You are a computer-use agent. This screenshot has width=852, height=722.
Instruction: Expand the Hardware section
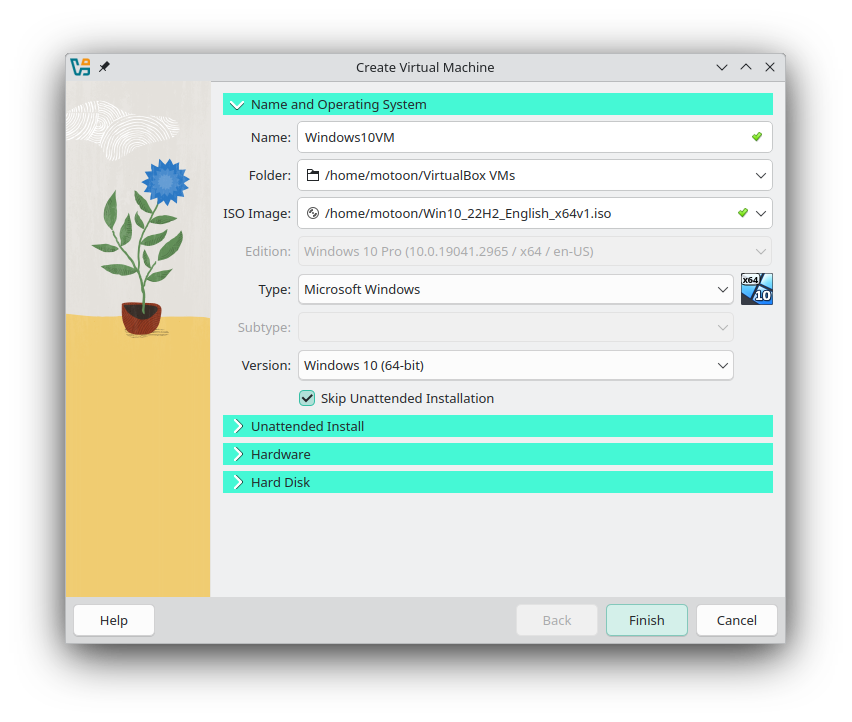[x=498, y=454]
